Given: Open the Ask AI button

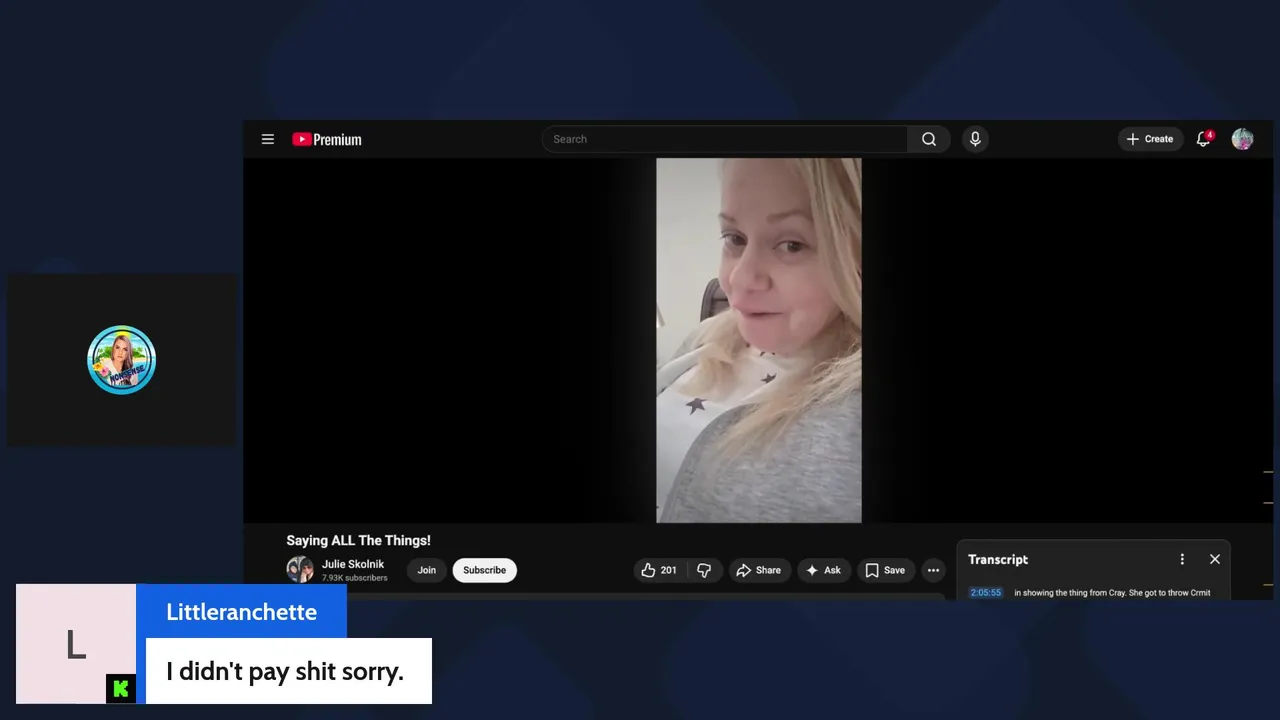Looking at the screenshot, I should pos(824,570).
